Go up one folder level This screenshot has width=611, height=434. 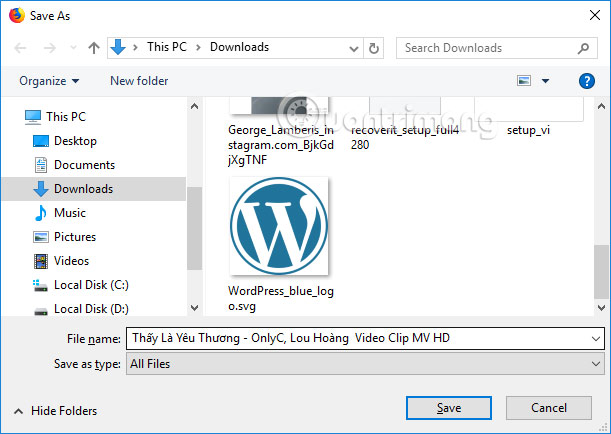coord(94,48)
